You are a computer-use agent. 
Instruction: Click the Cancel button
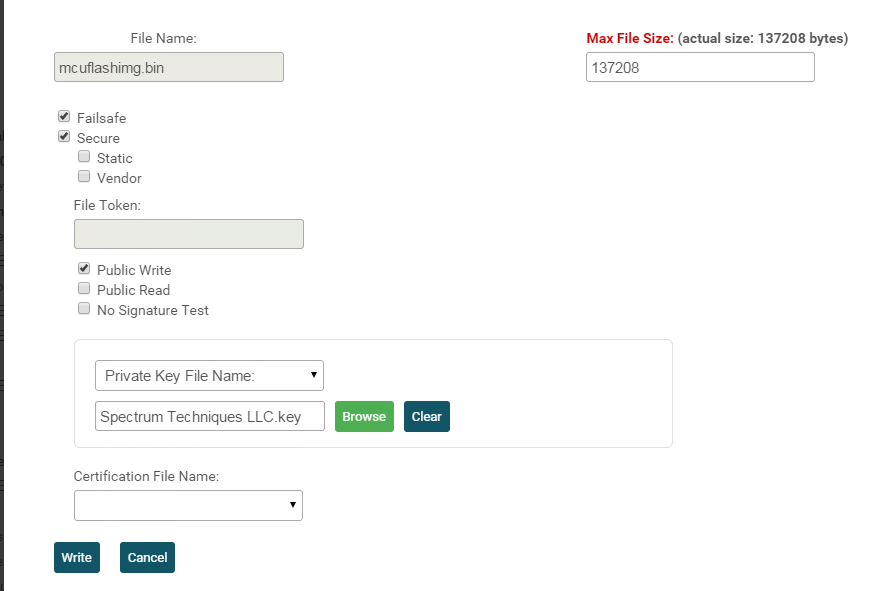click(x=147, y=557)
